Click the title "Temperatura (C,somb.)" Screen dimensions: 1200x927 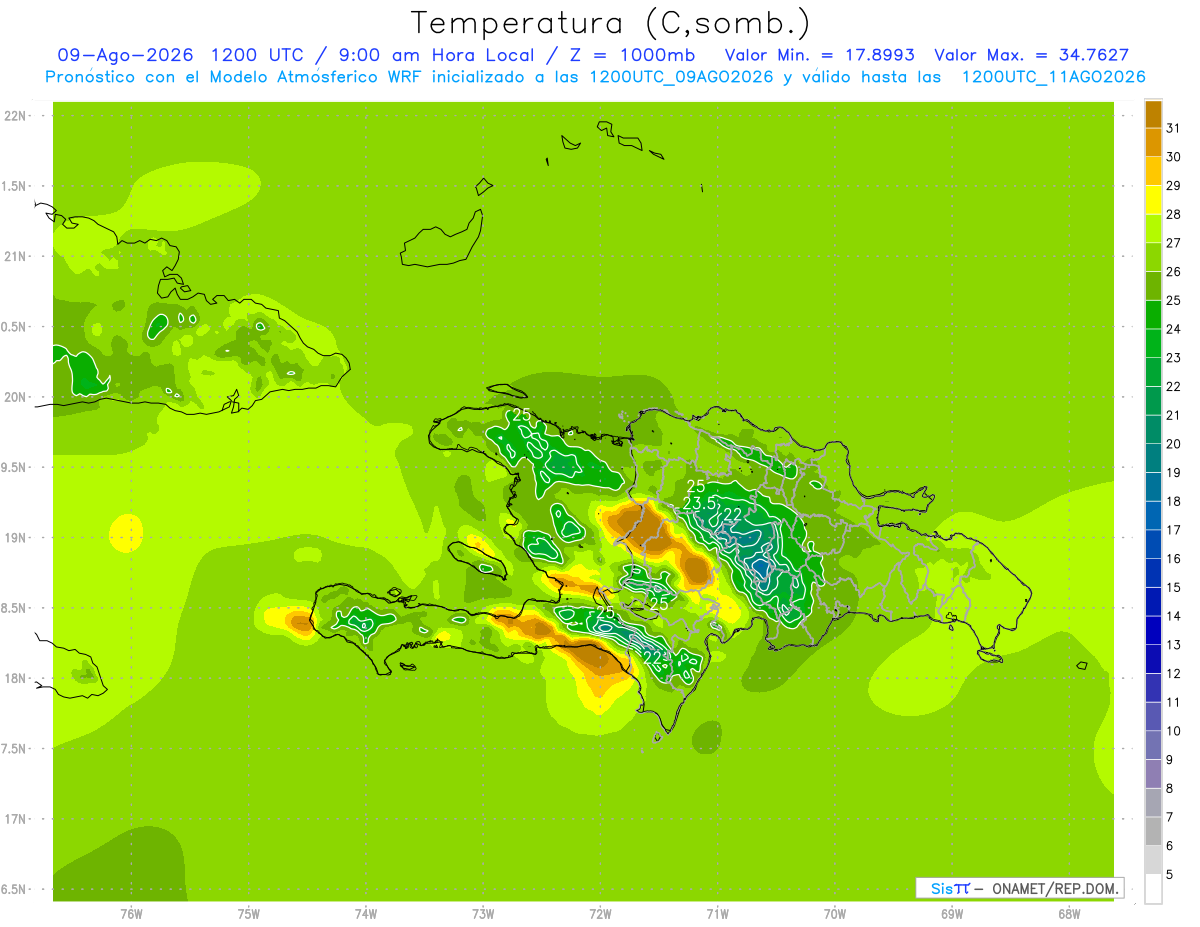[x=611, y=23]
